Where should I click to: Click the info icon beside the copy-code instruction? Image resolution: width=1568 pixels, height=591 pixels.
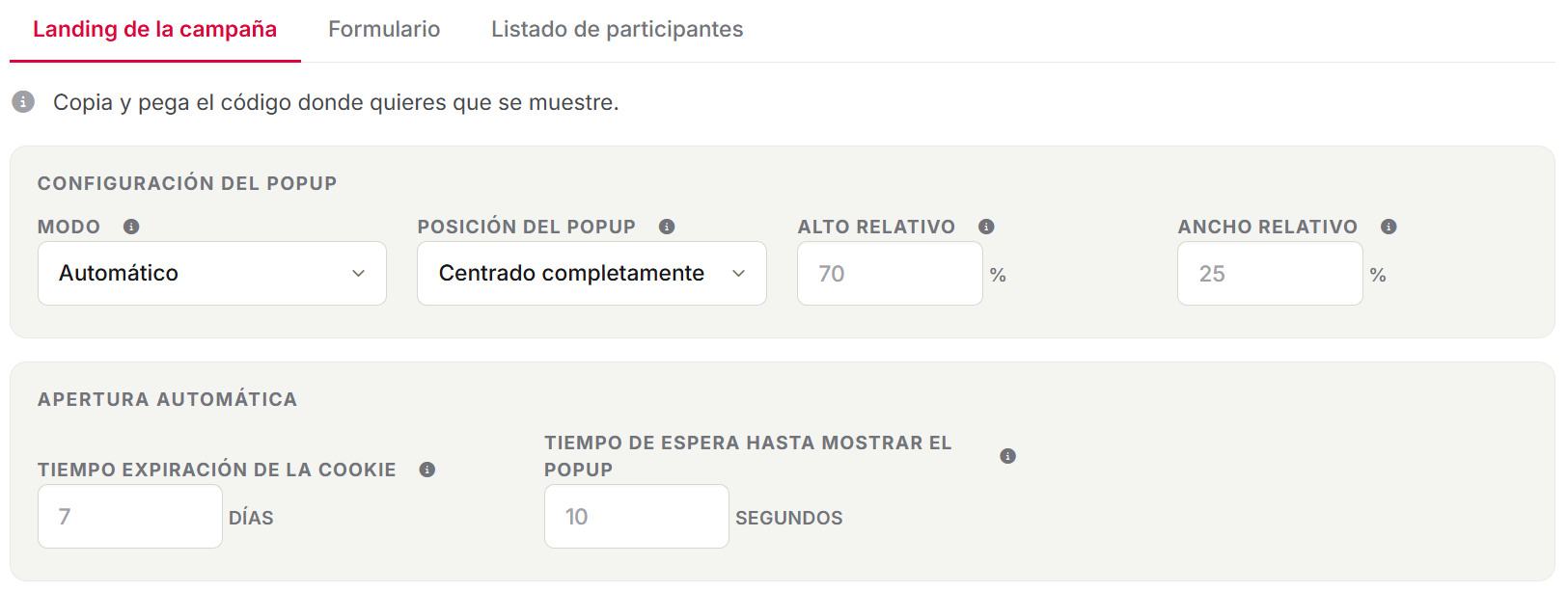(x=23, y=101)
